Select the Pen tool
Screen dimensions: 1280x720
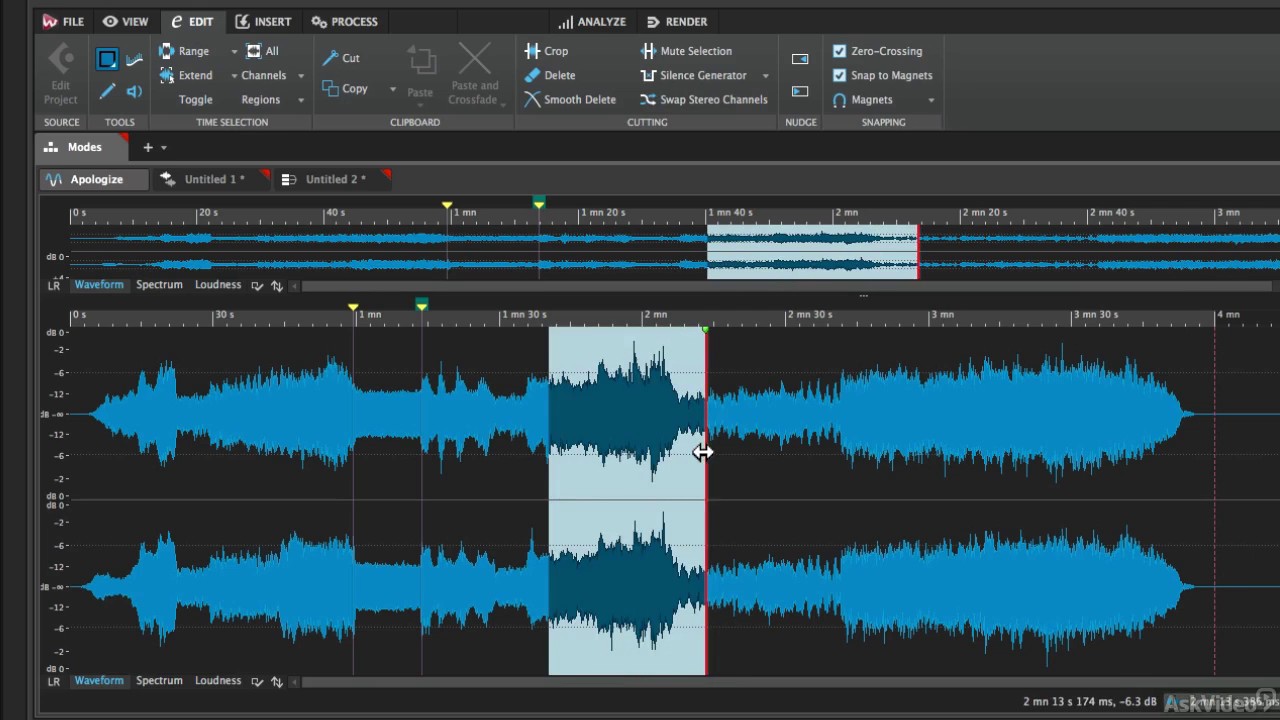point(107,91)
